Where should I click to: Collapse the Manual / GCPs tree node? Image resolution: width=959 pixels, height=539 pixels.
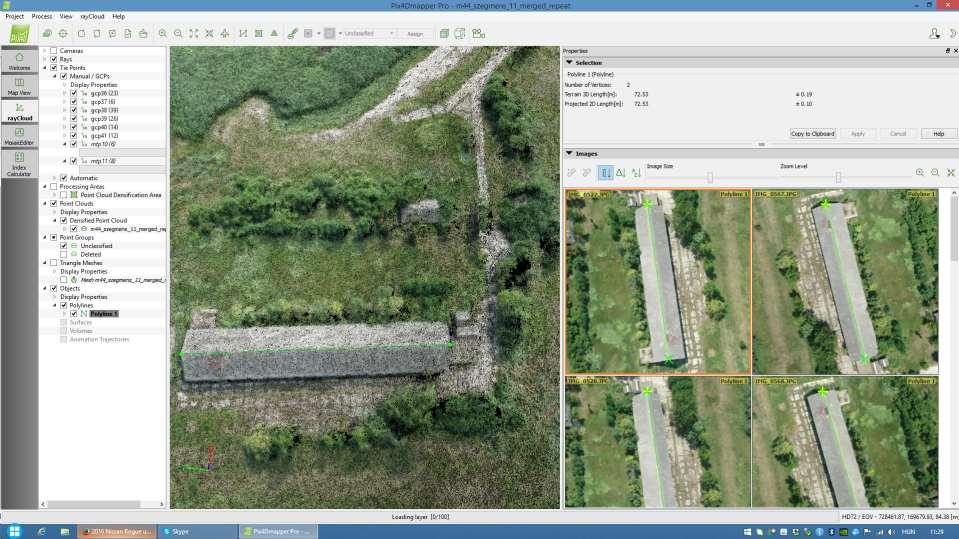54,76
